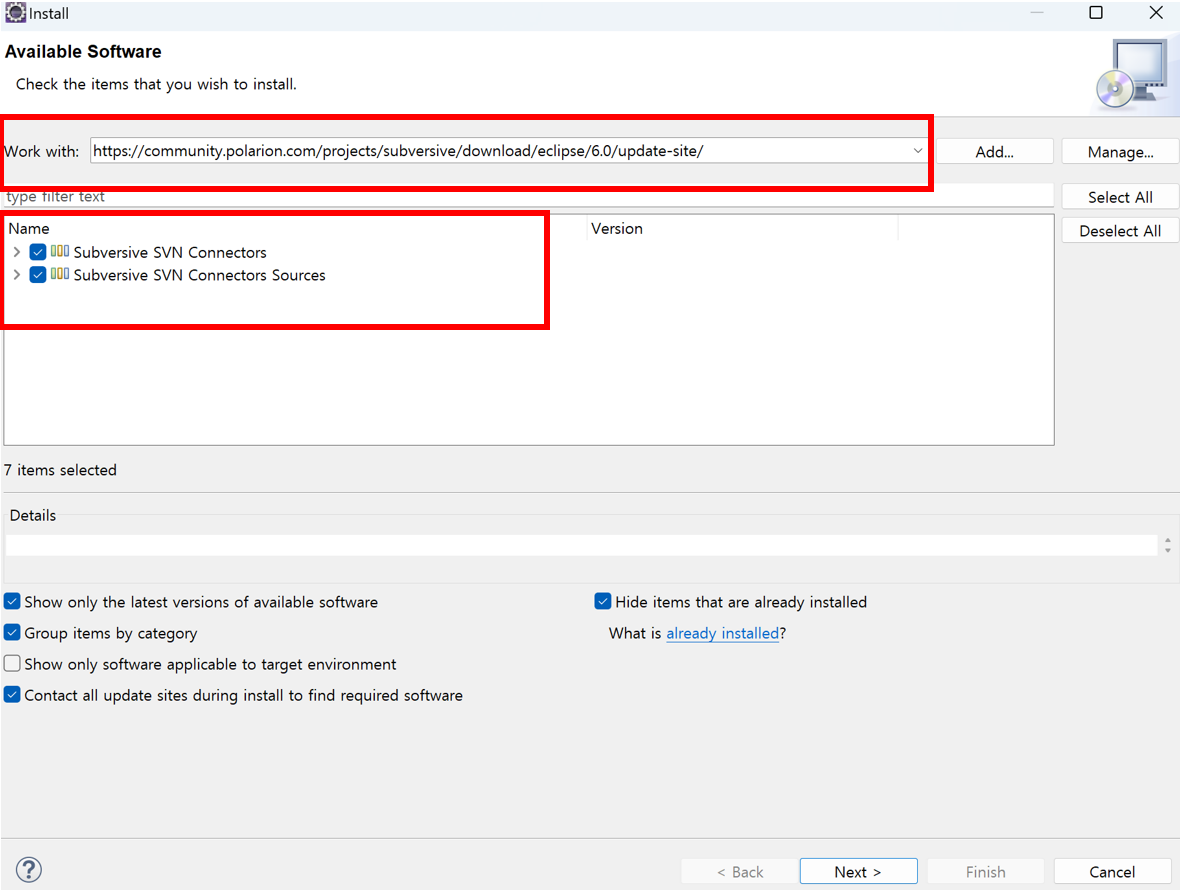The height and width of the screenshot is (890, 1180).
Task: Click the Version column header
Action: (x=743, y=229)
